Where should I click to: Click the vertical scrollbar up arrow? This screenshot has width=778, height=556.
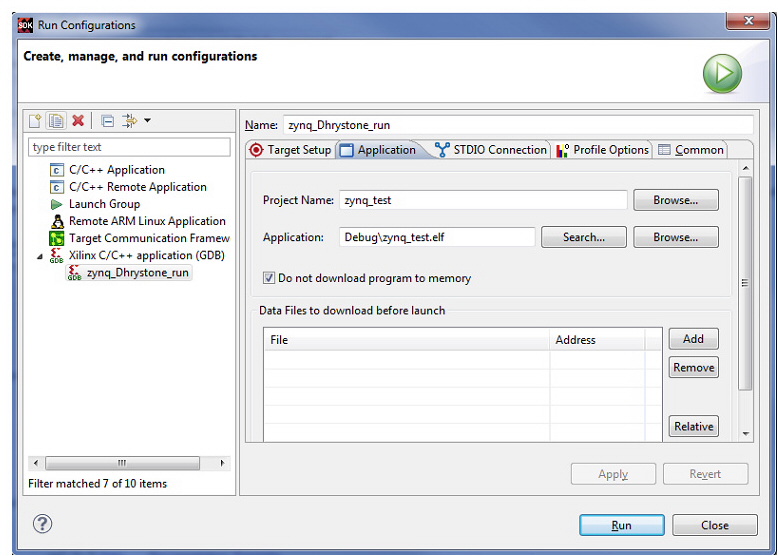click(745, 169)
